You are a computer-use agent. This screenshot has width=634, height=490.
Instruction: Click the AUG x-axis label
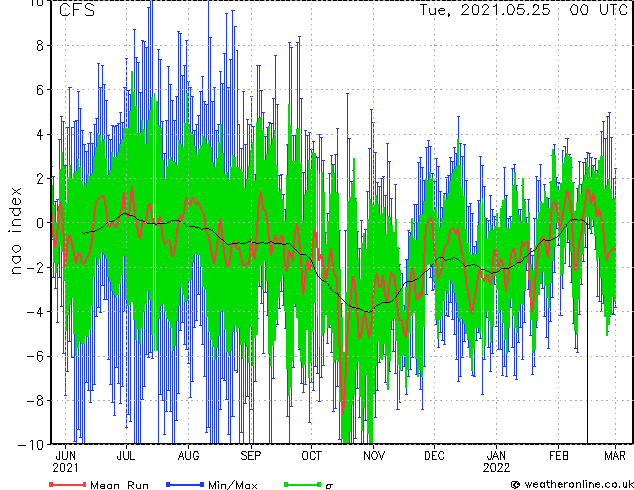coord(188,456)
